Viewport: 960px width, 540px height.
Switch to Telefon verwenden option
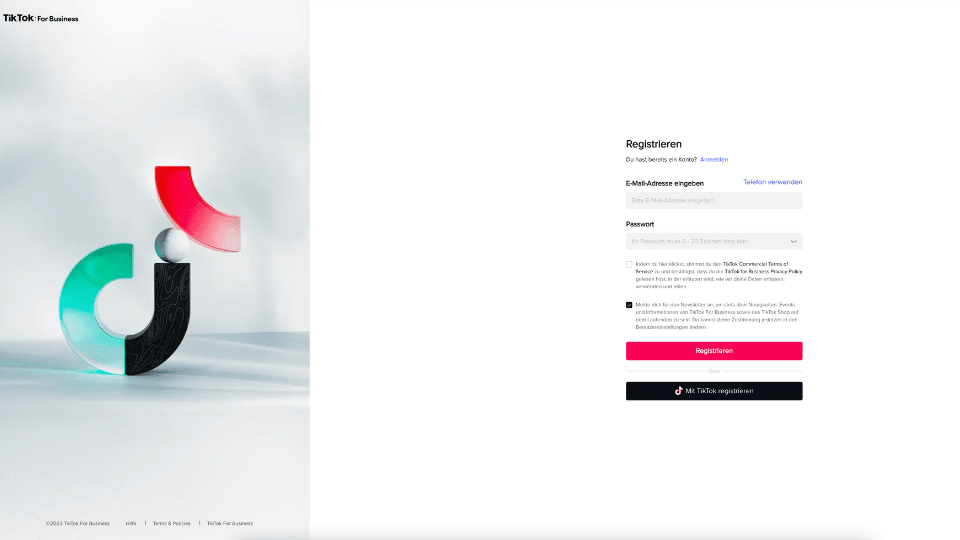pyautogui.click(x=773, y=182)
